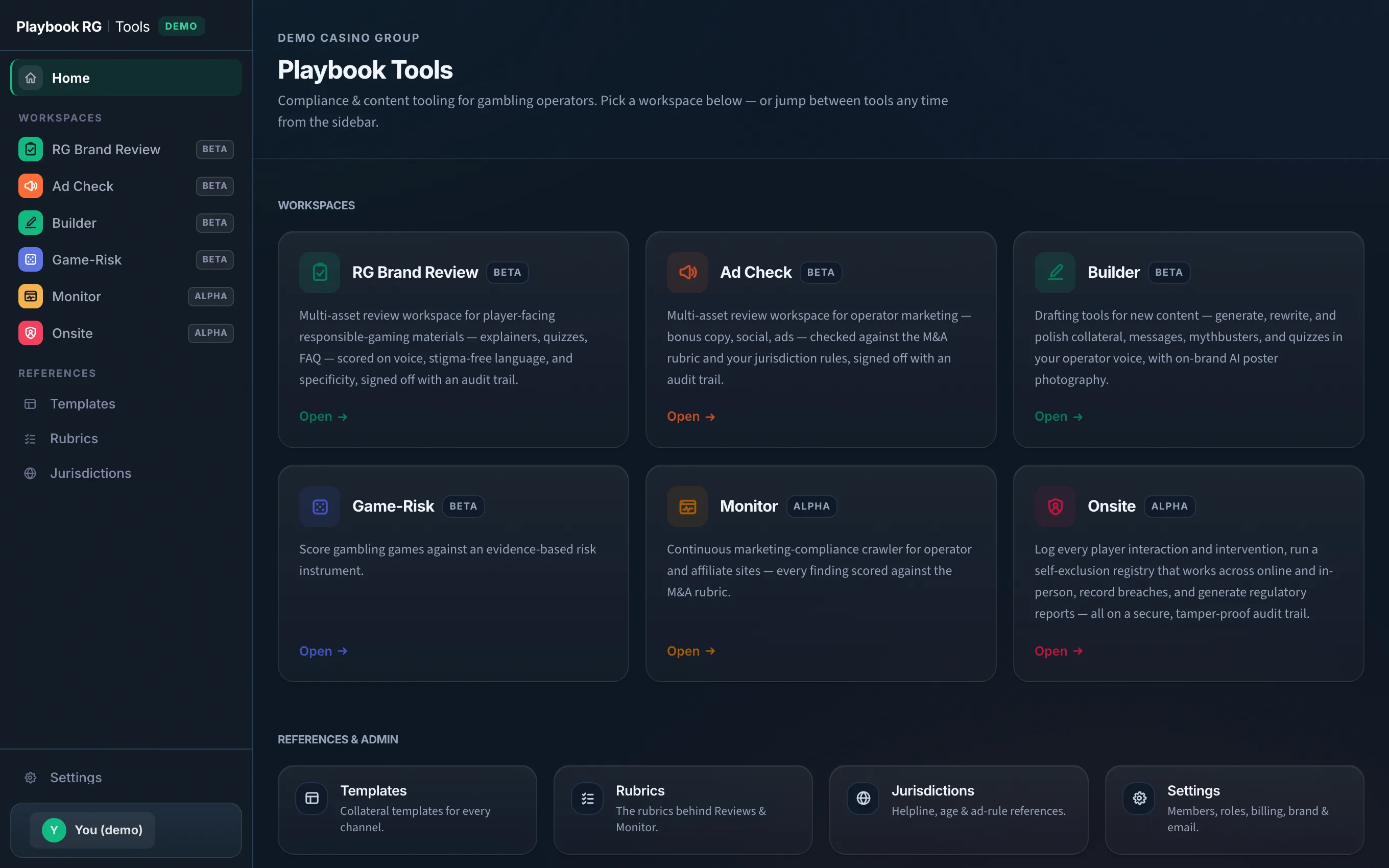Click BETA badge beside sidebar RG Brand Review

[214, 149]
